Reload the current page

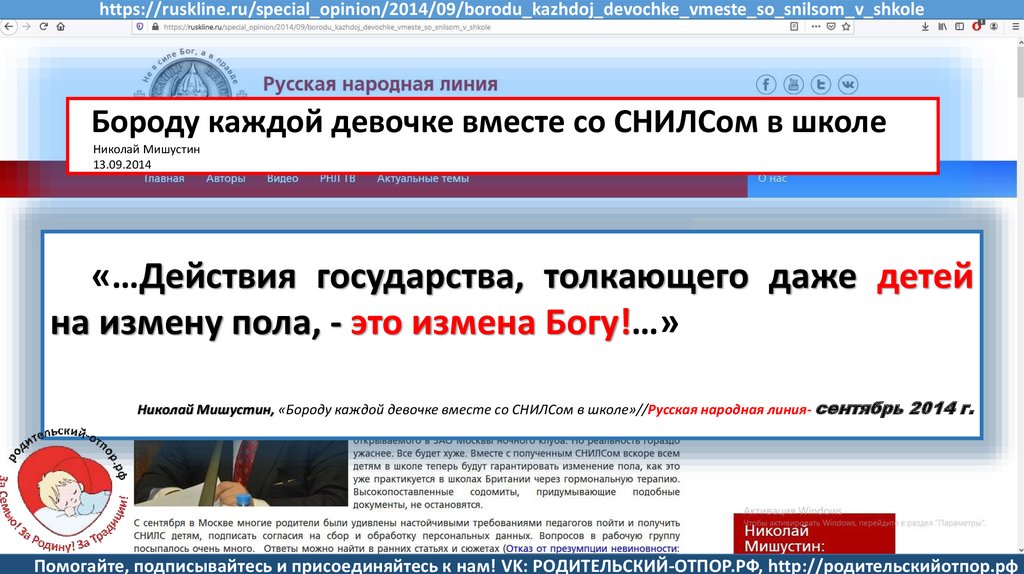tap(44, 27)
